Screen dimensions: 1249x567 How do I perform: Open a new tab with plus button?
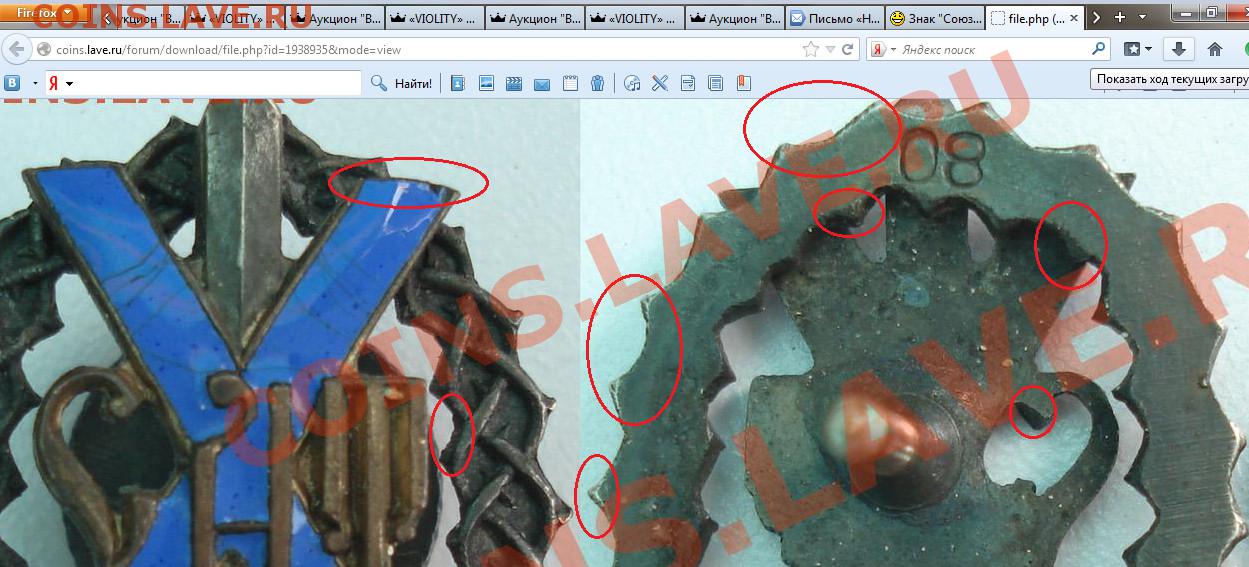[x=1119, y=17]
